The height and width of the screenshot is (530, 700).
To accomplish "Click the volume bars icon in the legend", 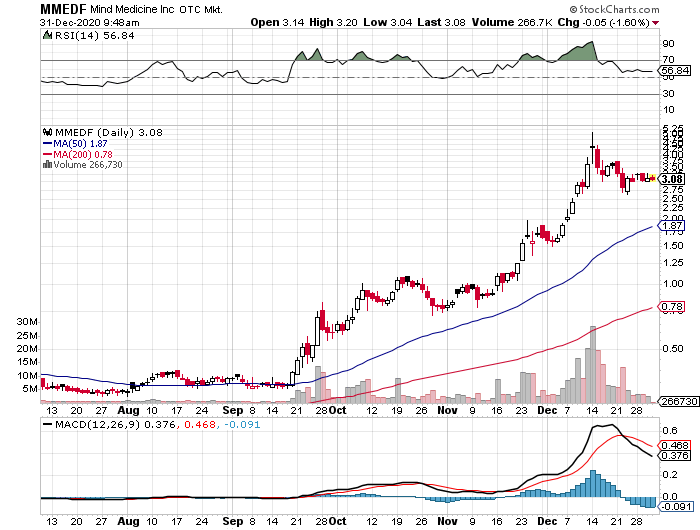I will 47,164.
